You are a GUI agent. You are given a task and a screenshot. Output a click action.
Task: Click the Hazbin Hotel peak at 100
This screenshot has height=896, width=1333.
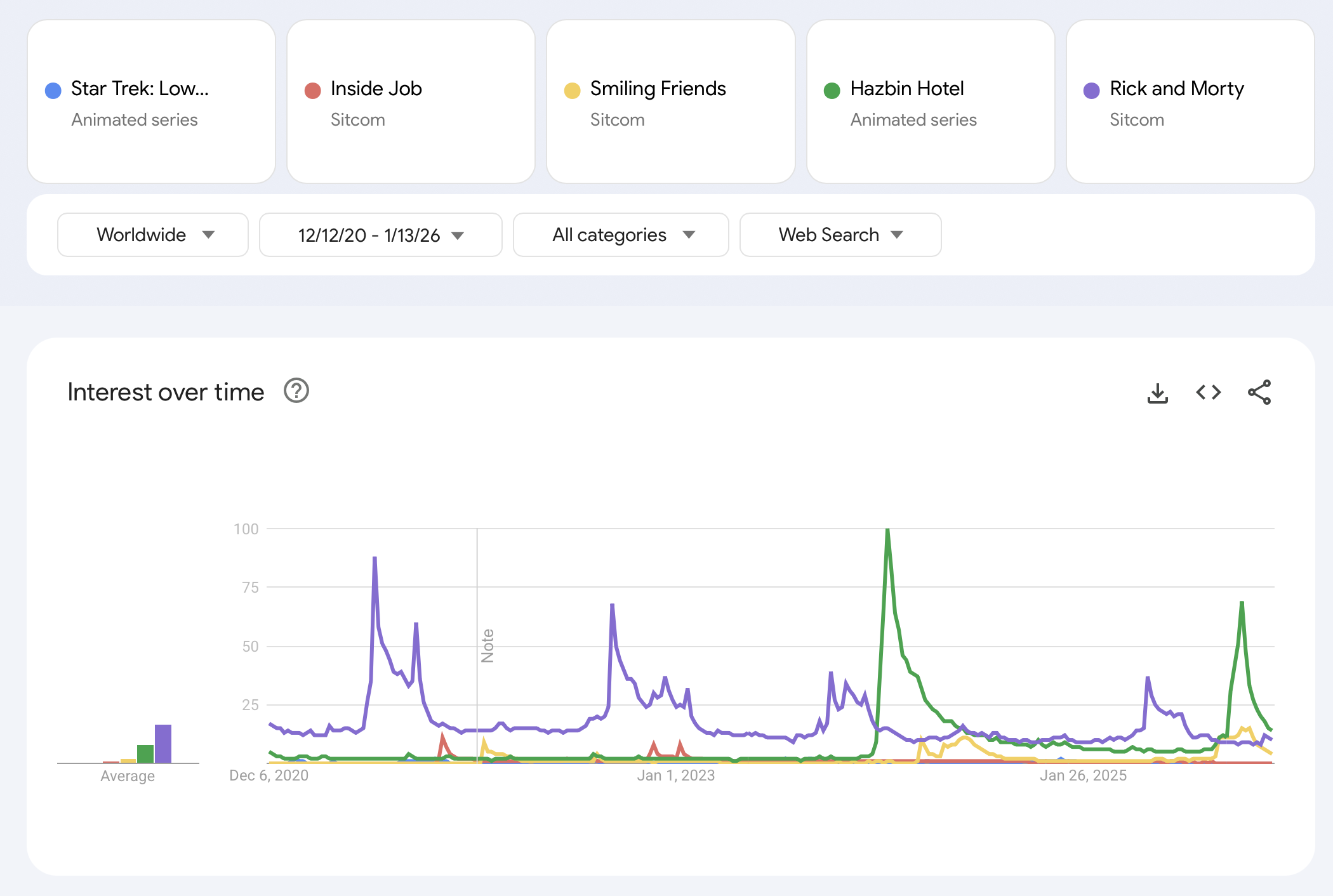point(887,530)
